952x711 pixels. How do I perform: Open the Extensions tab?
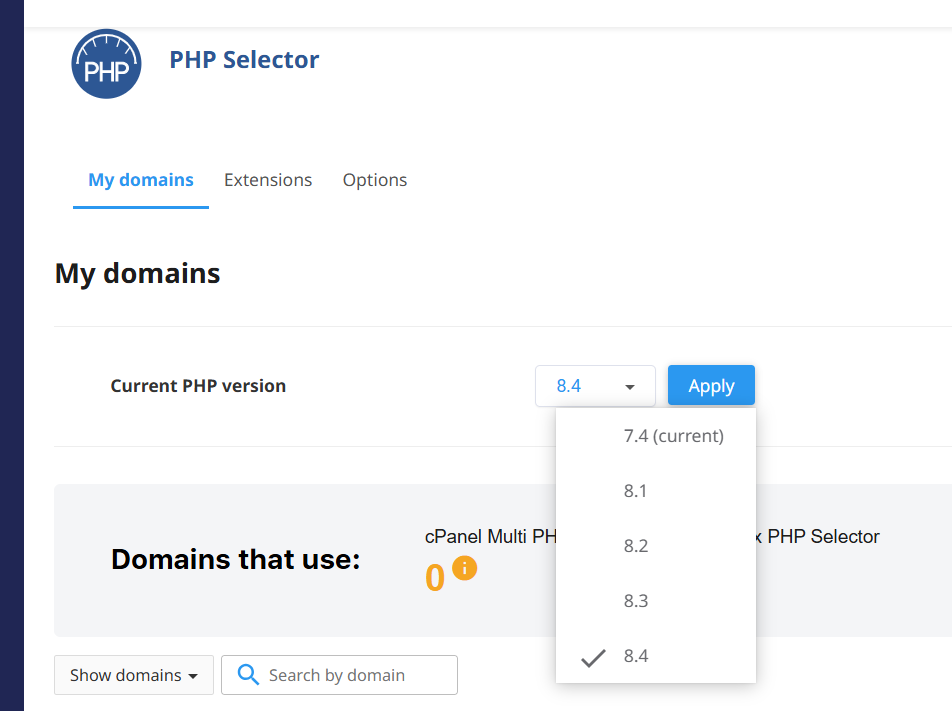point(268,180)
